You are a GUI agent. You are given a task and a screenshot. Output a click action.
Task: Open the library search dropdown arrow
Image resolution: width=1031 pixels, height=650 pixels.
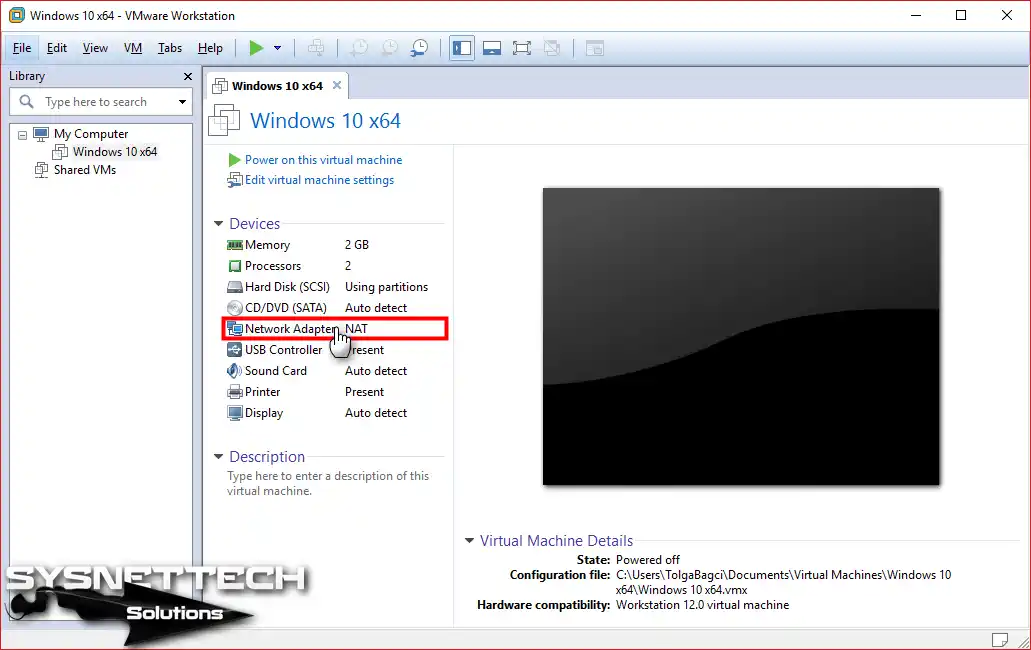(182, 102)
